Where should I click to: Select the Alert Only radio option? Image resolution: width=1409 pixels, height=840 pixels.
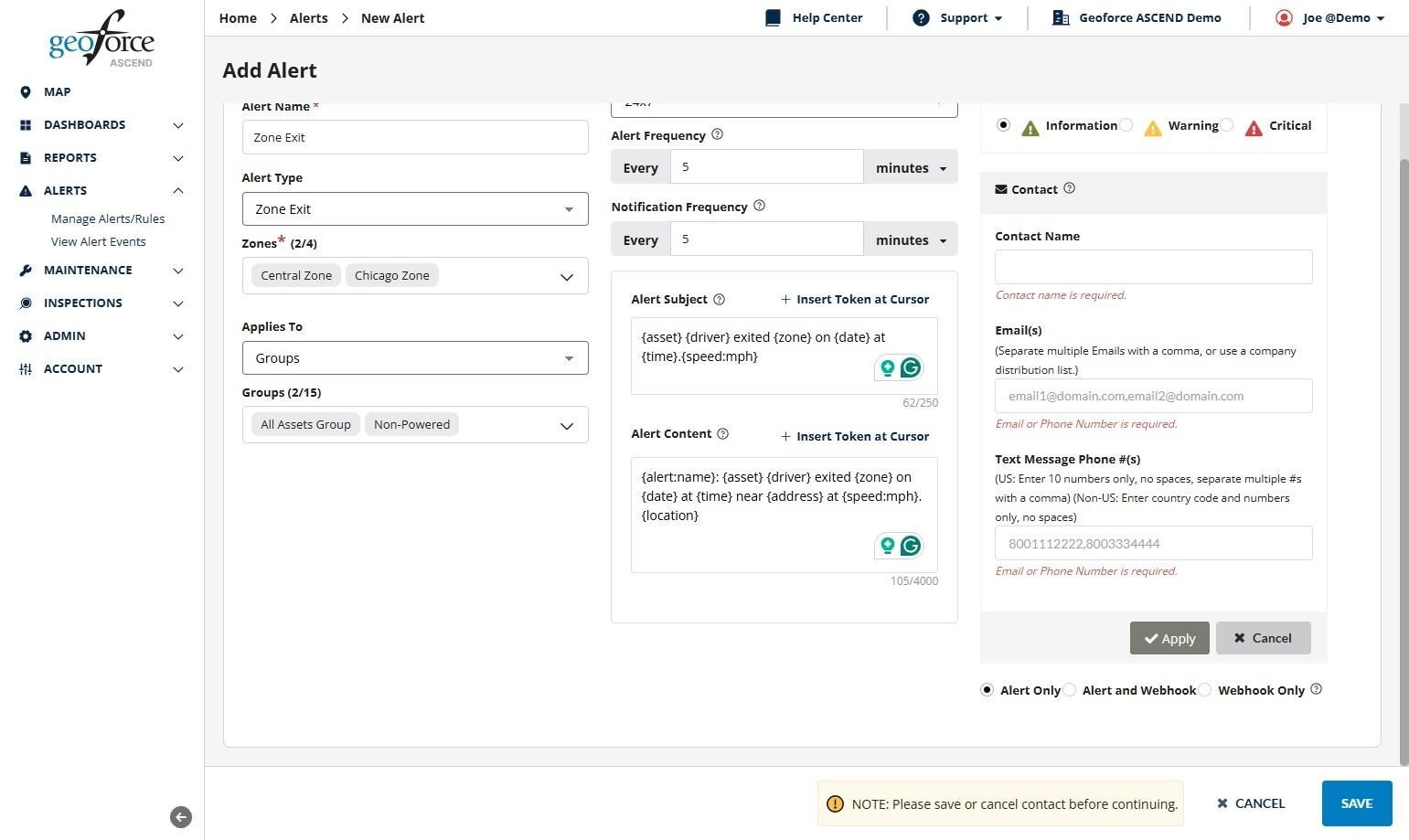[x=987, y=689]
